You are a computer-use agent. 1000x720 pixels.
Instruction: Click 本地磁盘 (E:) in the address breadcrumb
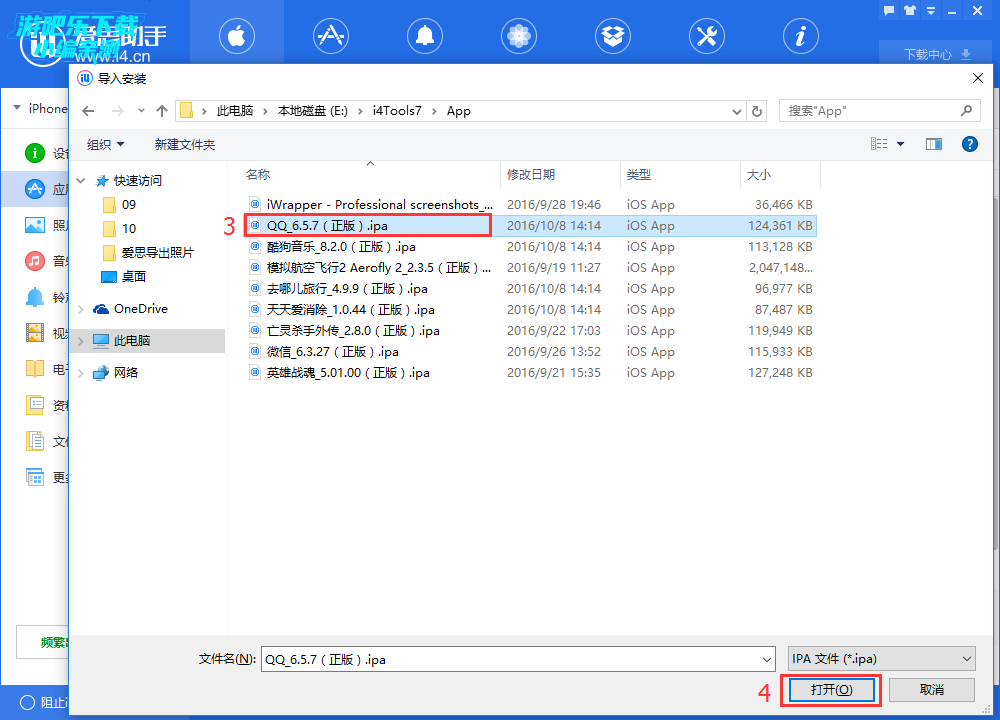coord(312,111)
